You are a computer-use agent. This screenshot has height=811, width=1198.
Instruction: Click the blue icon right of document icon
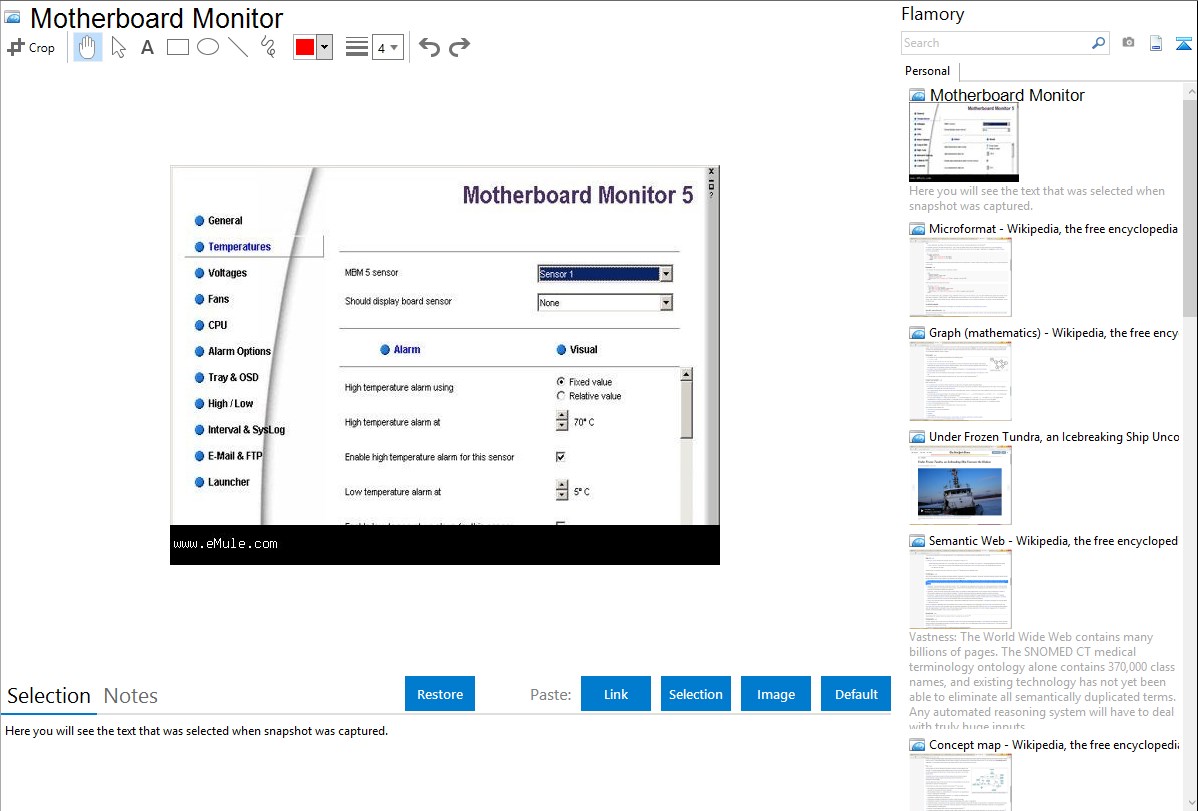pos(1183,43)
